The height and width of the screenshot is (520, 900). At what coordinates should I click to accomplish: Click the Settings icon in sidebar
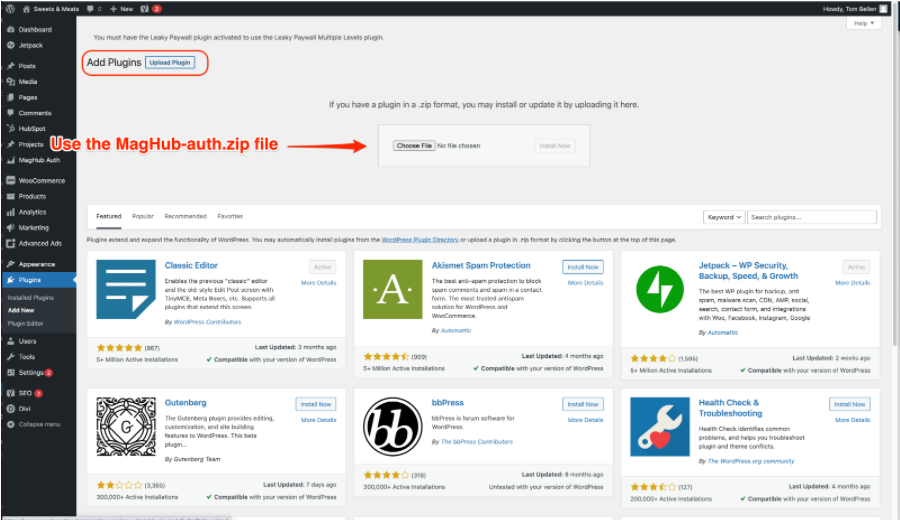(x=10, y=372)
